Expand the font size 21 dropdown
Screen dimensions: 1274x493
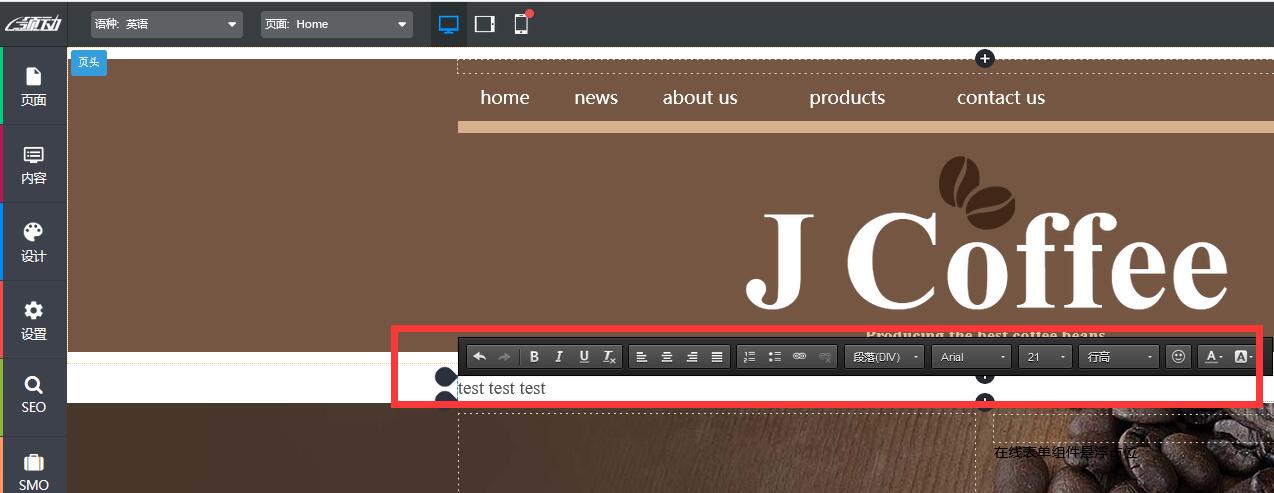click(x=1046, y=357)
